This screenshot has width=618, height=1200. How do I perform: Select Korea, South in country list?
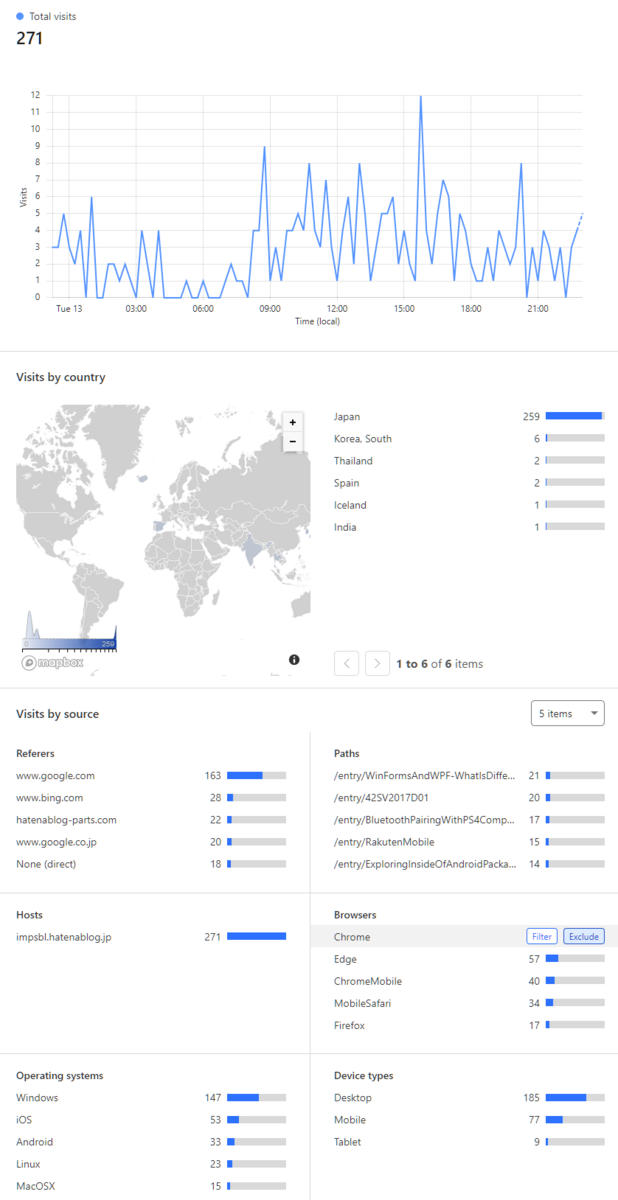pos(469,438)
